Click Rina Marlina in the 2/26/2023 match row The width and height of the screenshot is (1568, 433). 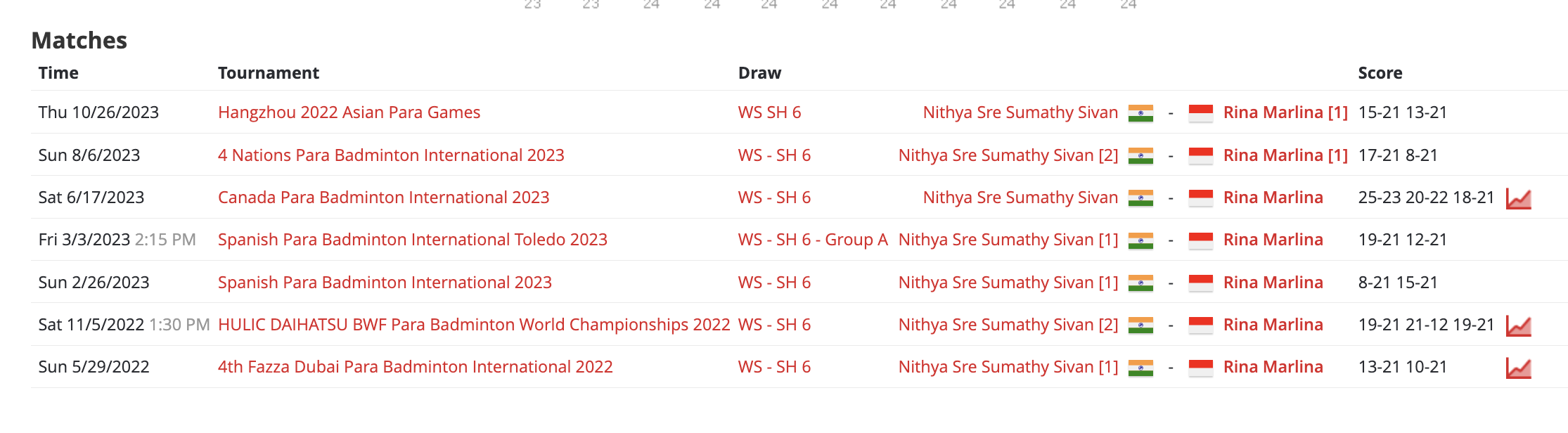coord(1273,283)
